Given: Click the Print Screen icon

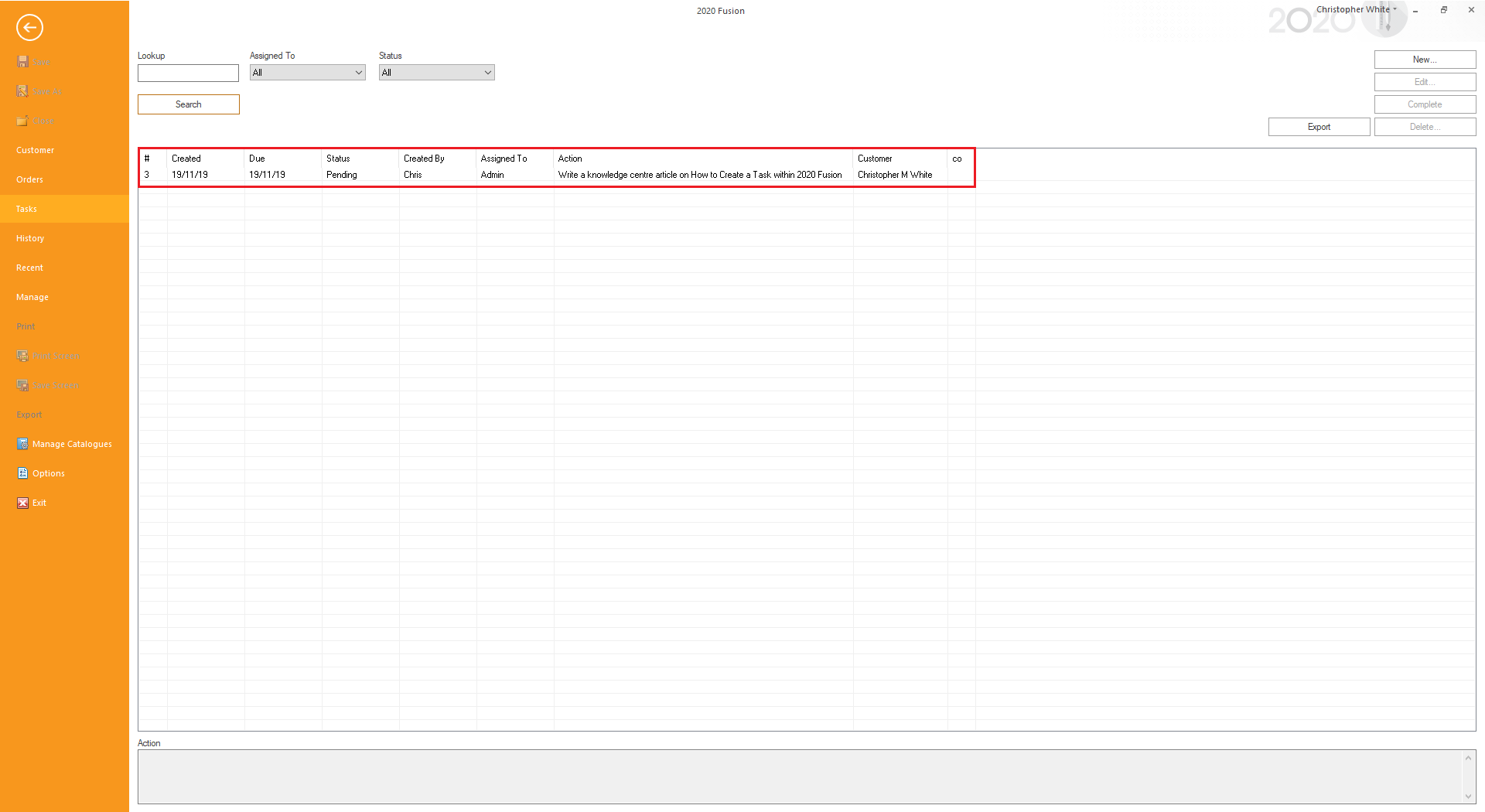Looking at the screenshot, I should point(22,355).
